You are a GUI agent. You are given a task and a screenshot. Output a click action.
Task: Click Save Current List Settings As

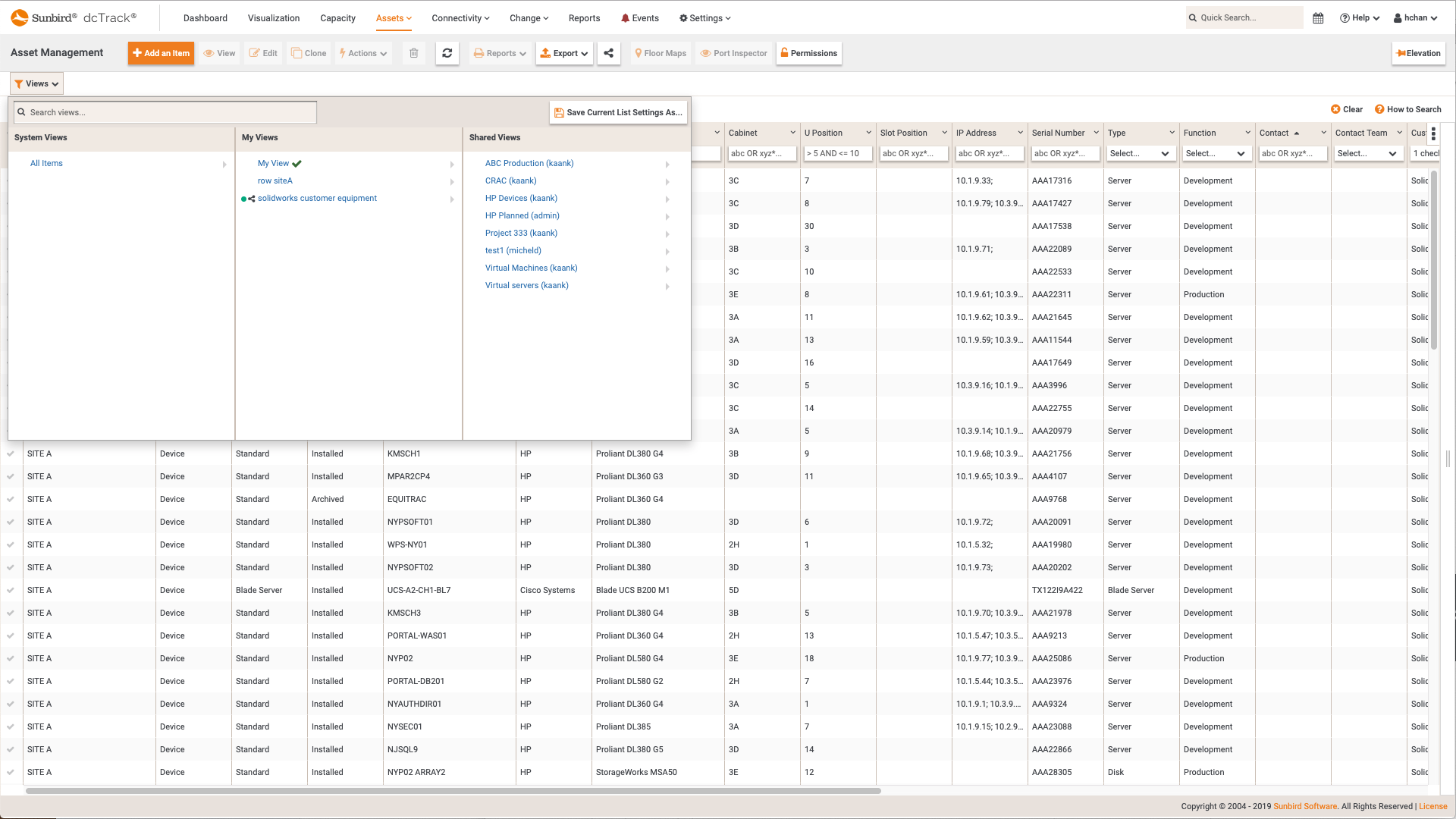click(618, 111)
